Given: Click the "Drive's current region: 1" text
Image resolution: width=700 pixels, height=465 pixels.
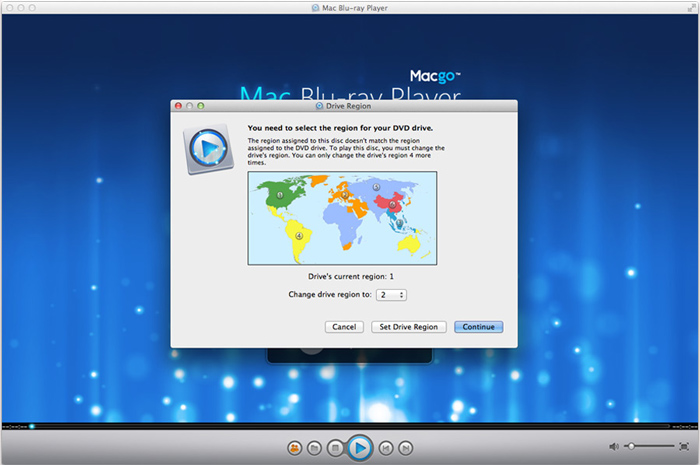Looking at the screenshot, I should tap(351, 276).
